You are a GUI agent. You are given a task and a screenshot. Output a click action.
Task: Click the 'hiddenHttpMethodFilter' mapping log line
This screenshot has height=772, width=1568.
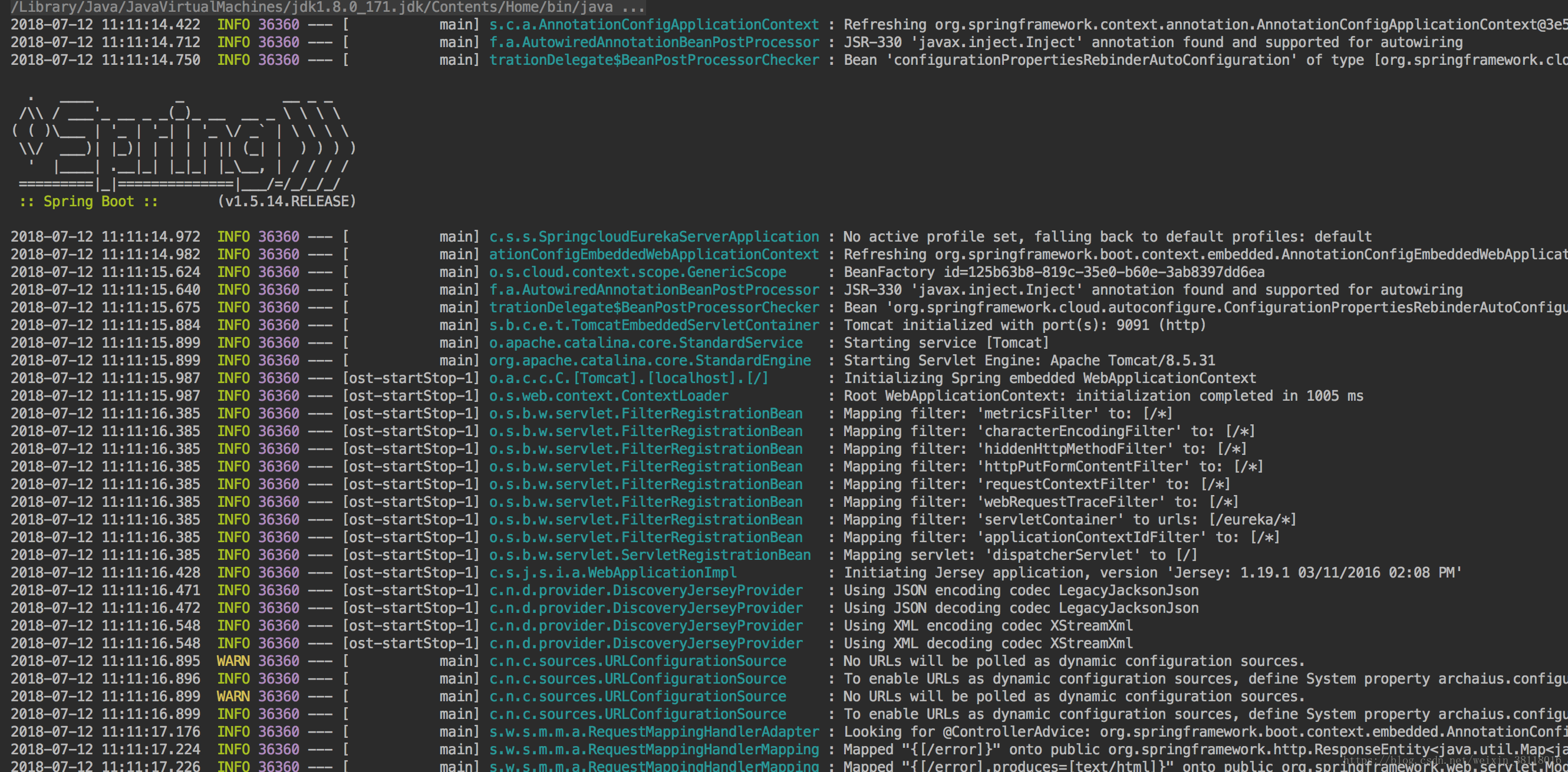[1045, 448]
